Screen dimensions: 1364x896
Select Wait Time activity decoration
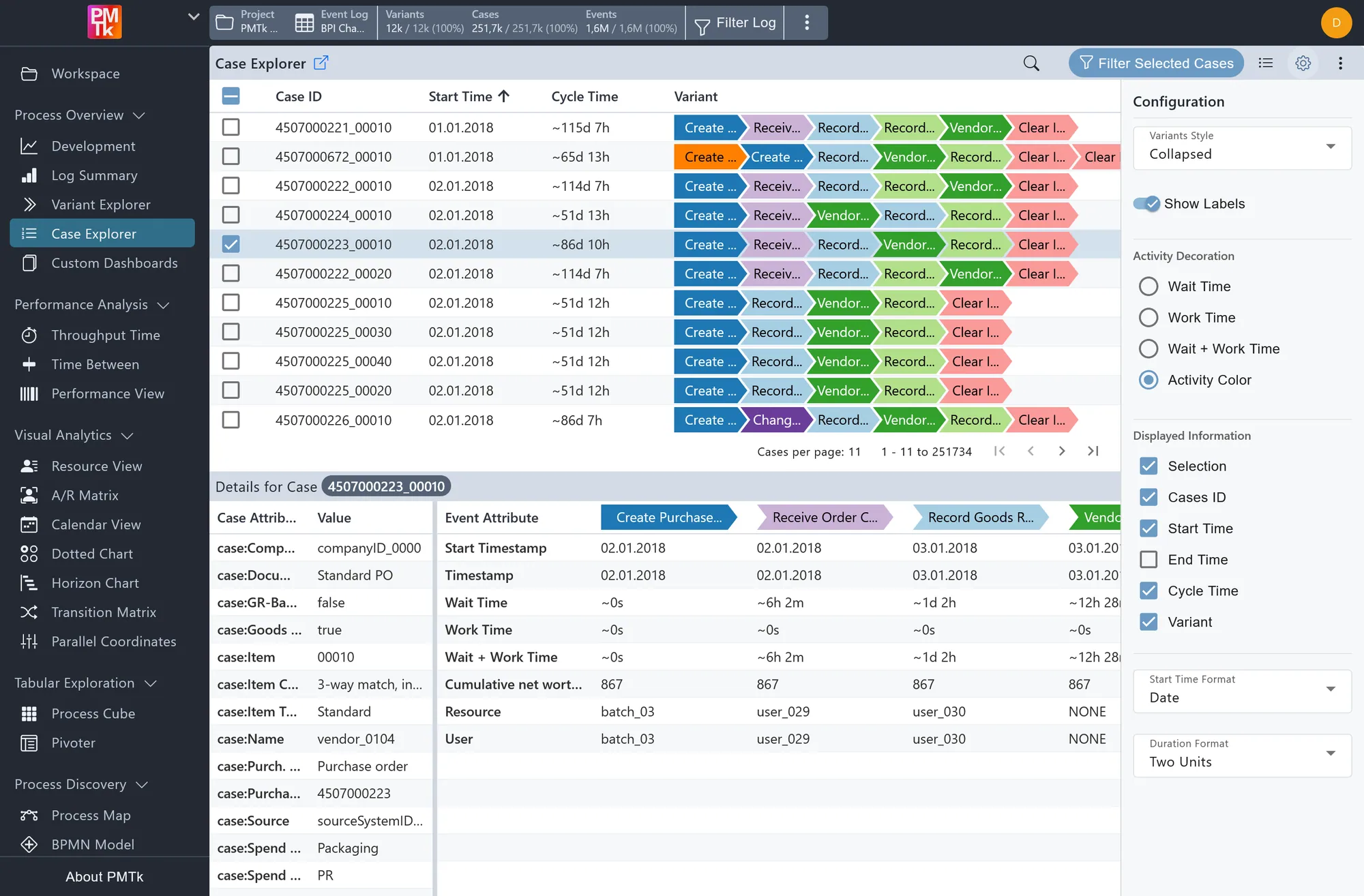click(x=1148, y=286)
